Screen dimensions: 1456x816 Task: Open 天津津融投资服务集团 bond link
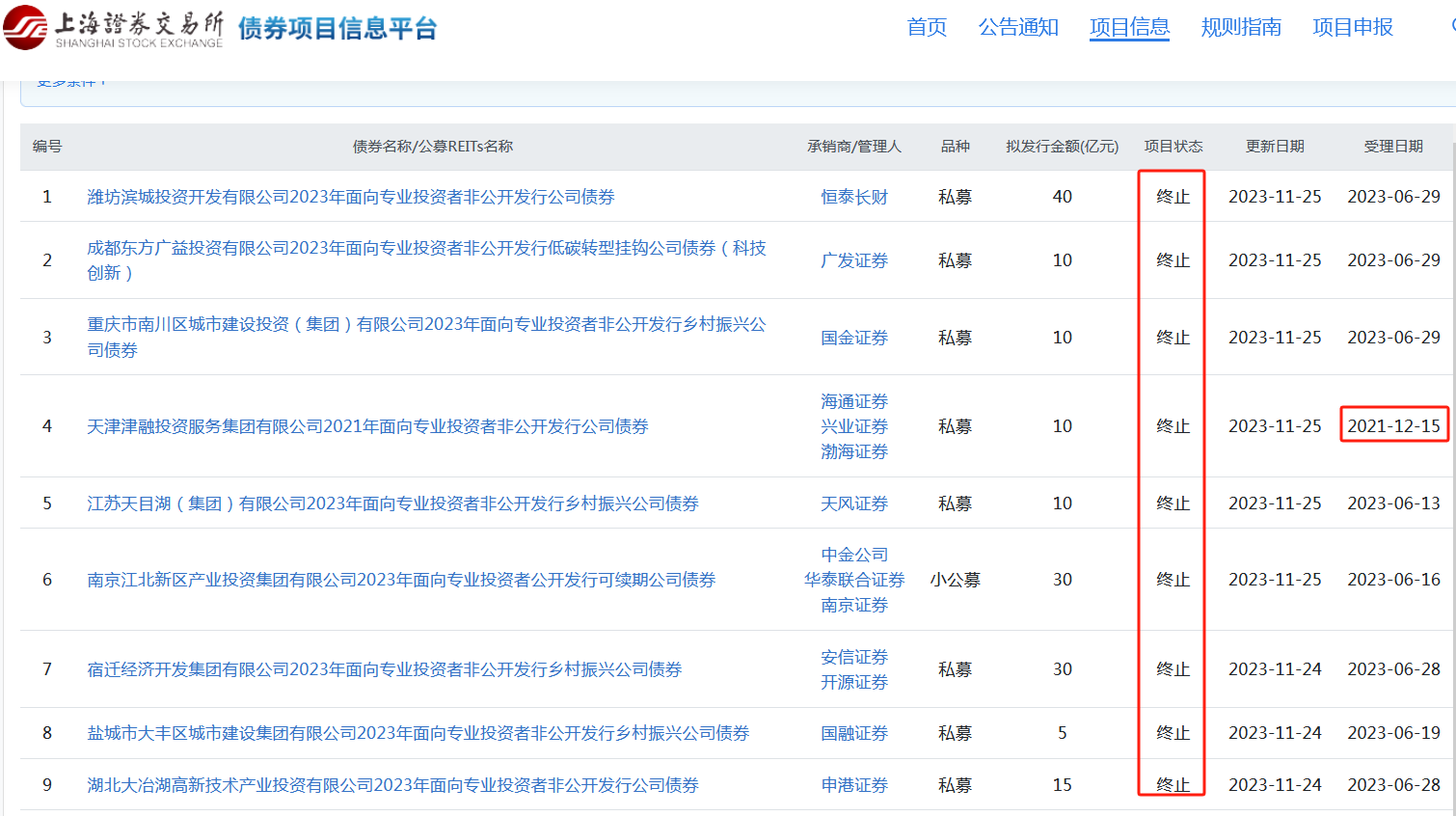click(367, 426)
